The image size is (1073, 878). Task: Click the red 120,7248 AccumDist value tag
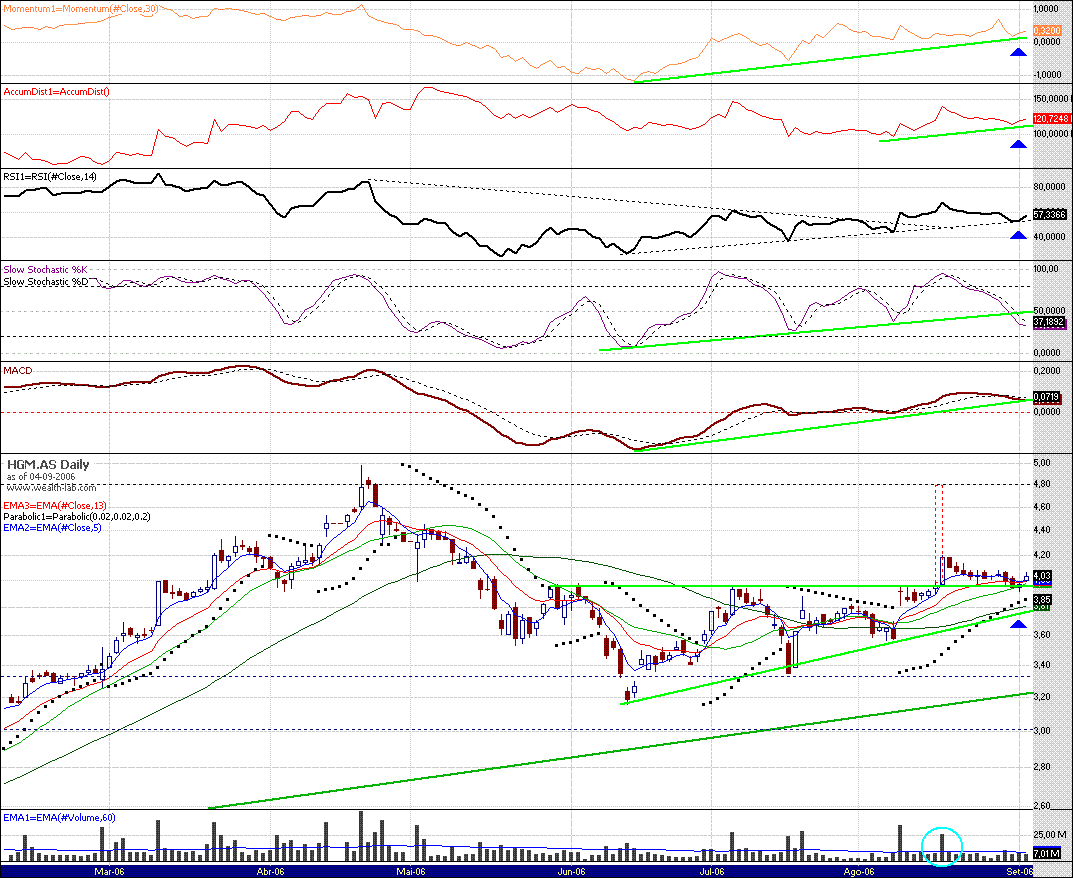click(x=1050, y=118)
